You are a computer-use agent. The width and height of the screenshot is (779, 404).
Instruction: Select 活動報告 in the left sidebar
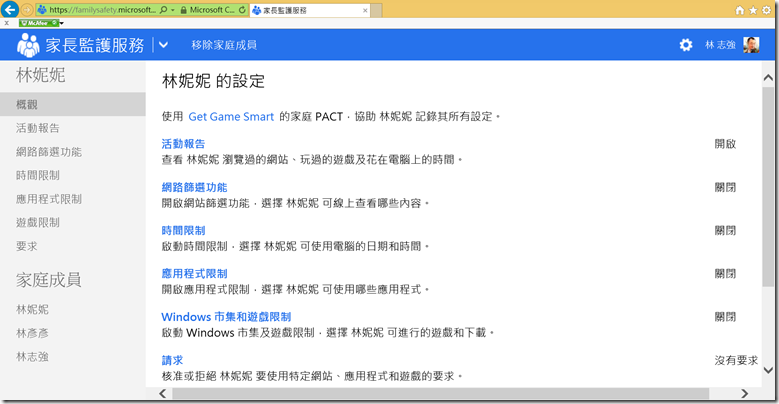[37, 128]
